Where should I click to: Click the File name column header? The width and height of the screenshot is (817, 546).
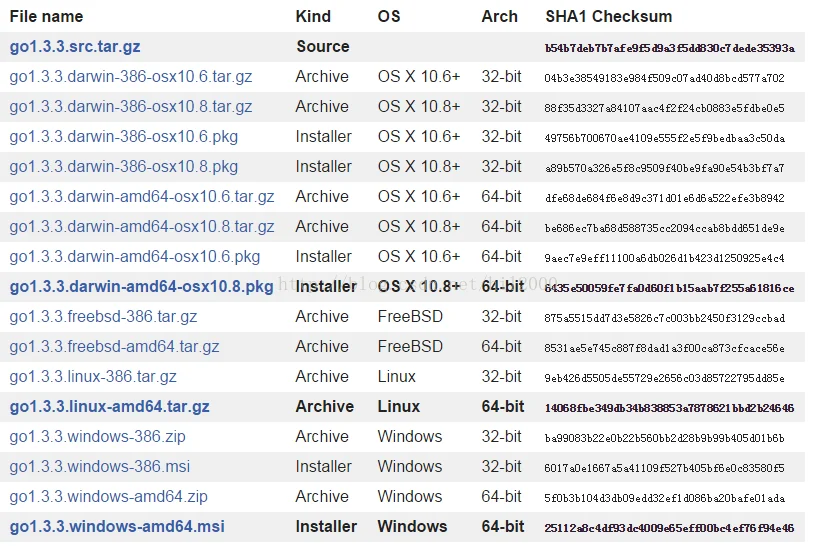tap(46, 17)
